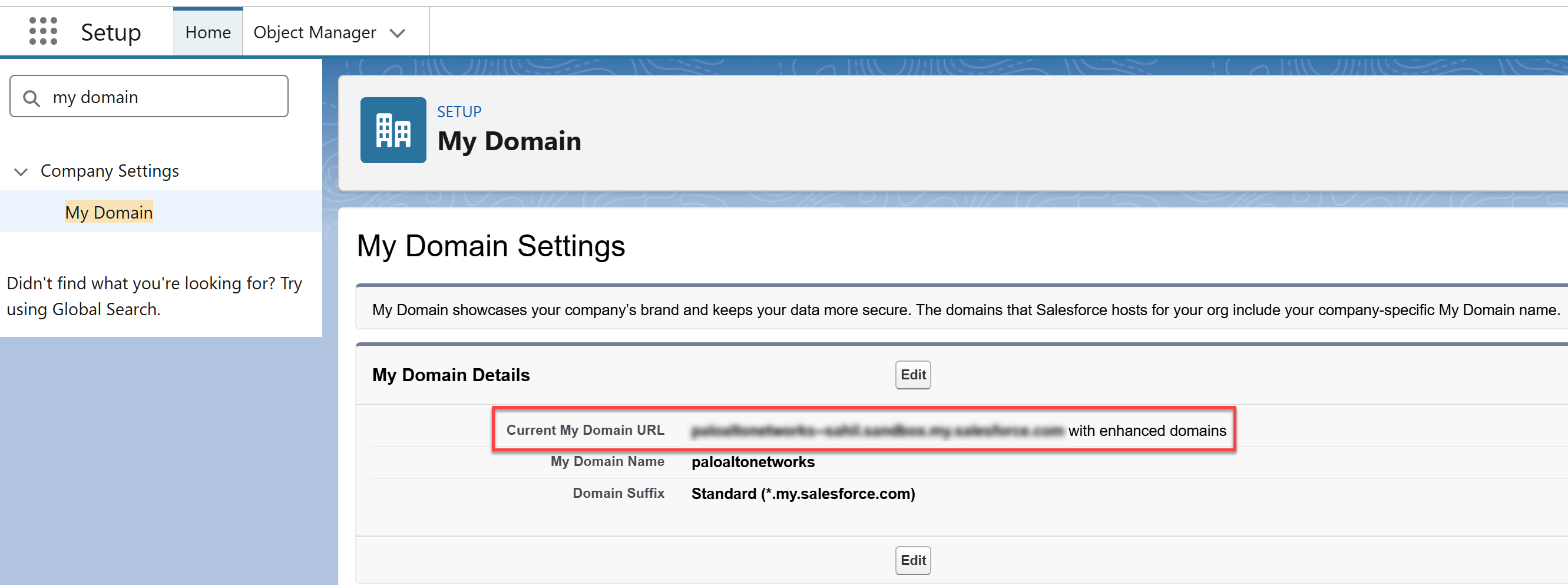Click the top Edit button

coord(912,375)
